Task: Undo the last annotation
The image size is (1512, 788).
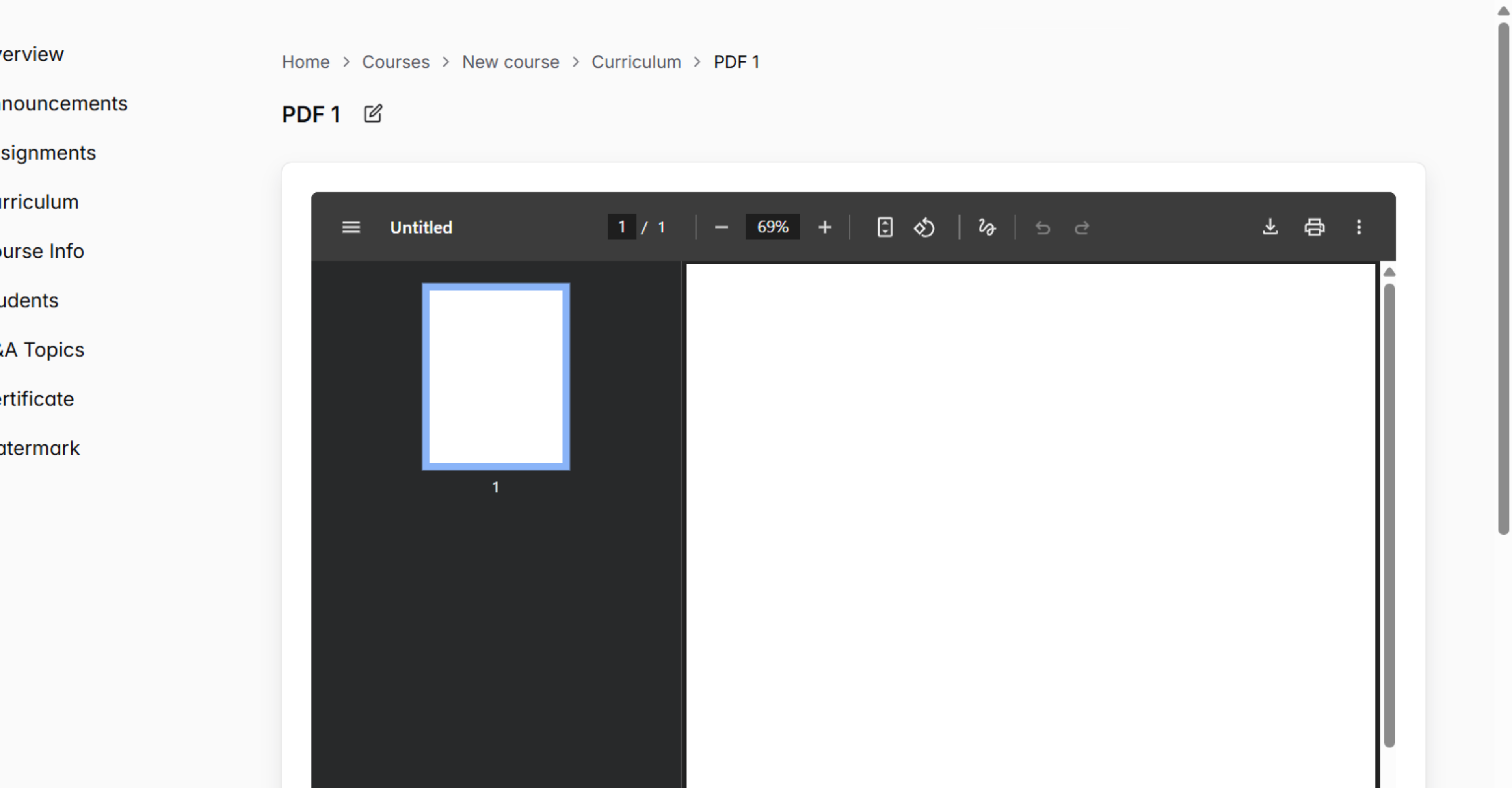Action: [1042, 228]
